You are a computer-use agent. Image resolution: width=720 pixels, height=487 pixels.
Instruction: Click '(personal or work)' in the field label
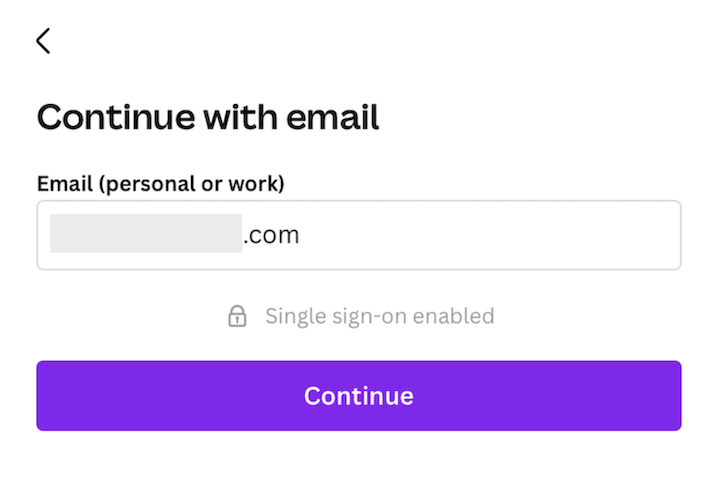pos(191,184)
